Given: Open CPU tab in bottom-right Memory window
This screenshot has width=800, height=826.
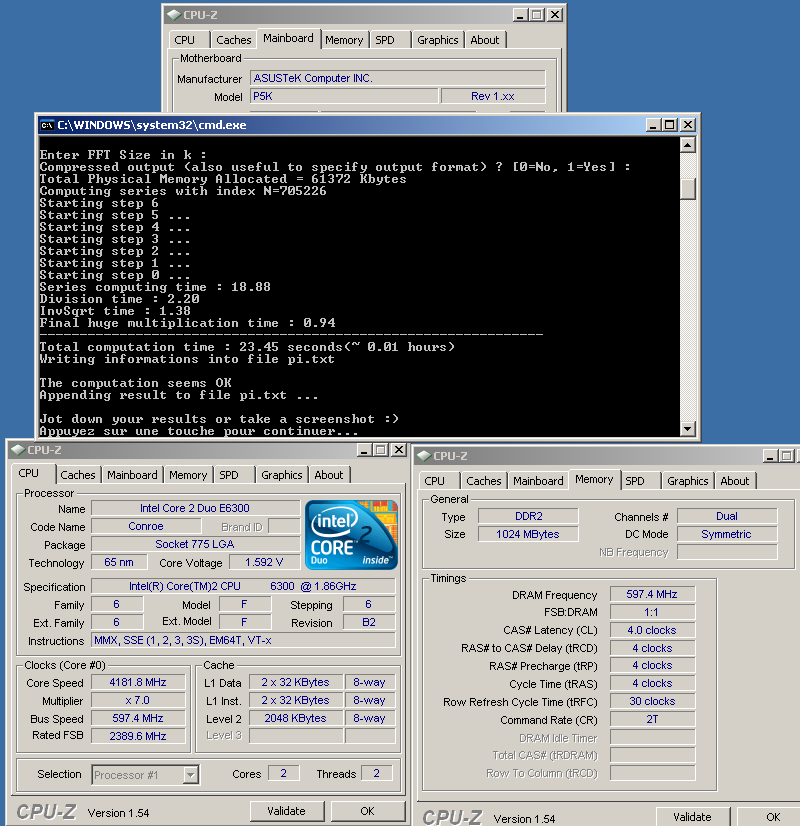Looking at the screenshot, I should coord(434,481).
